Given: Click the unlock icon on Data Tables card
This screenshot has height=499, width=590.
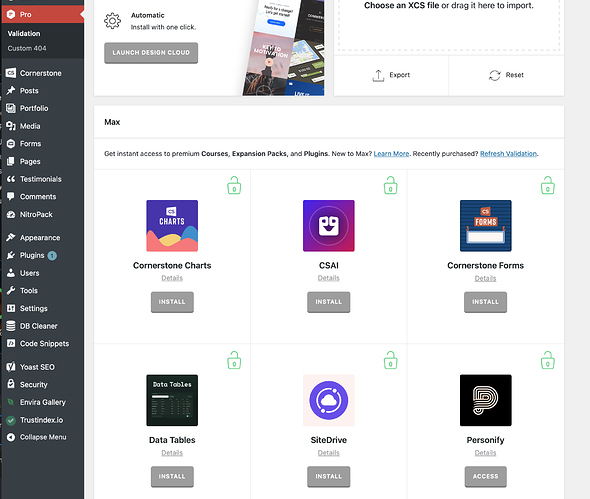Looking at the screenshot, I should click(234, 360).
